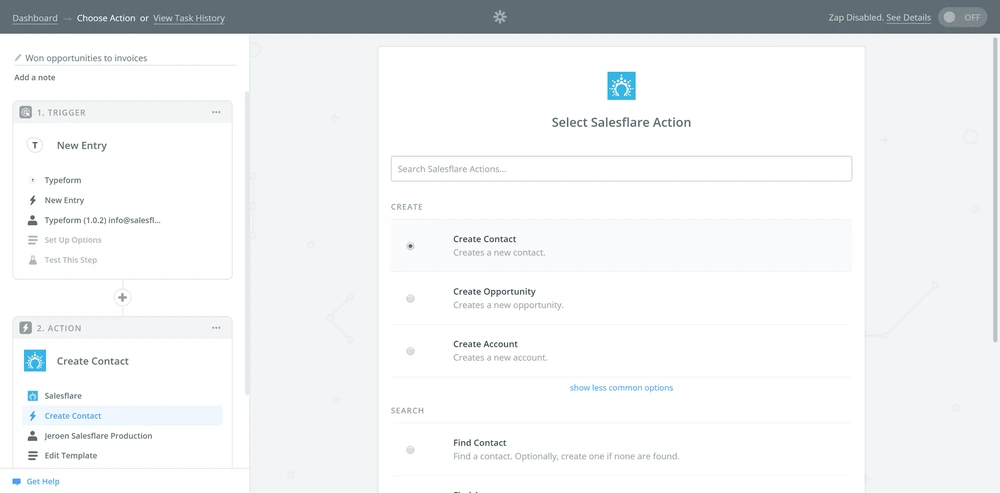1000x493 pixels.
Task: Click the person icon beside Typeform account
Action: [33, 220]
